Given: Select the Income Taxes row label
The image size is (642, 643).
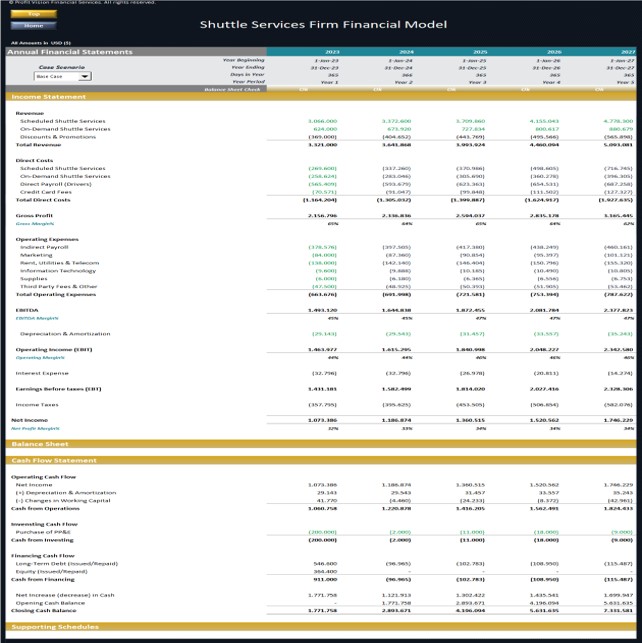Looking at the screenshot, I should tap(37, 405).
